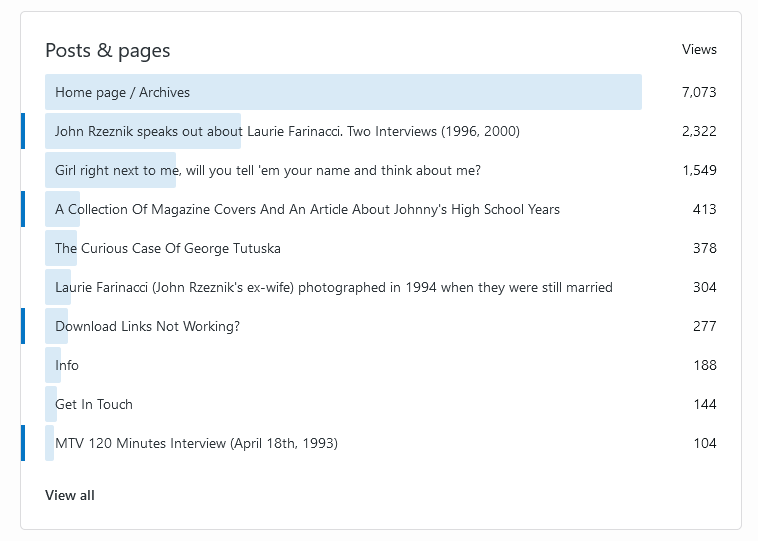
Task: Click the 7,073 views count
Action: 699,92
